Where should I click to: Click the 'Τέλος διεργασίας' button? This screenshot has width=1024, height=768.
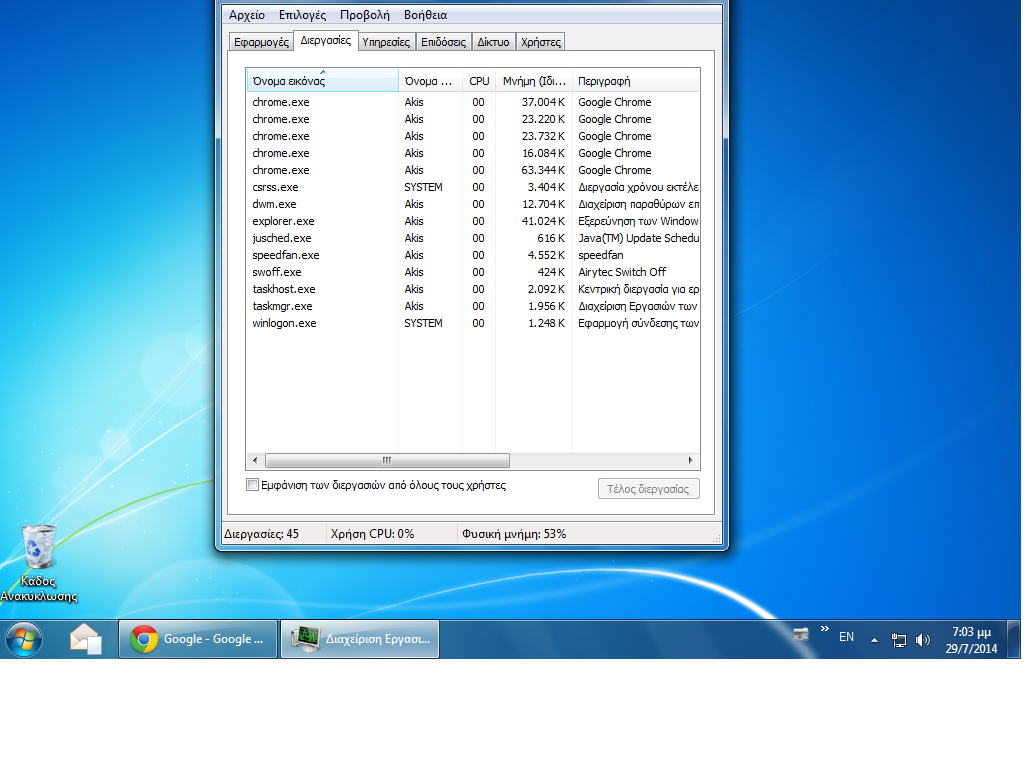(x=648, y=488)
